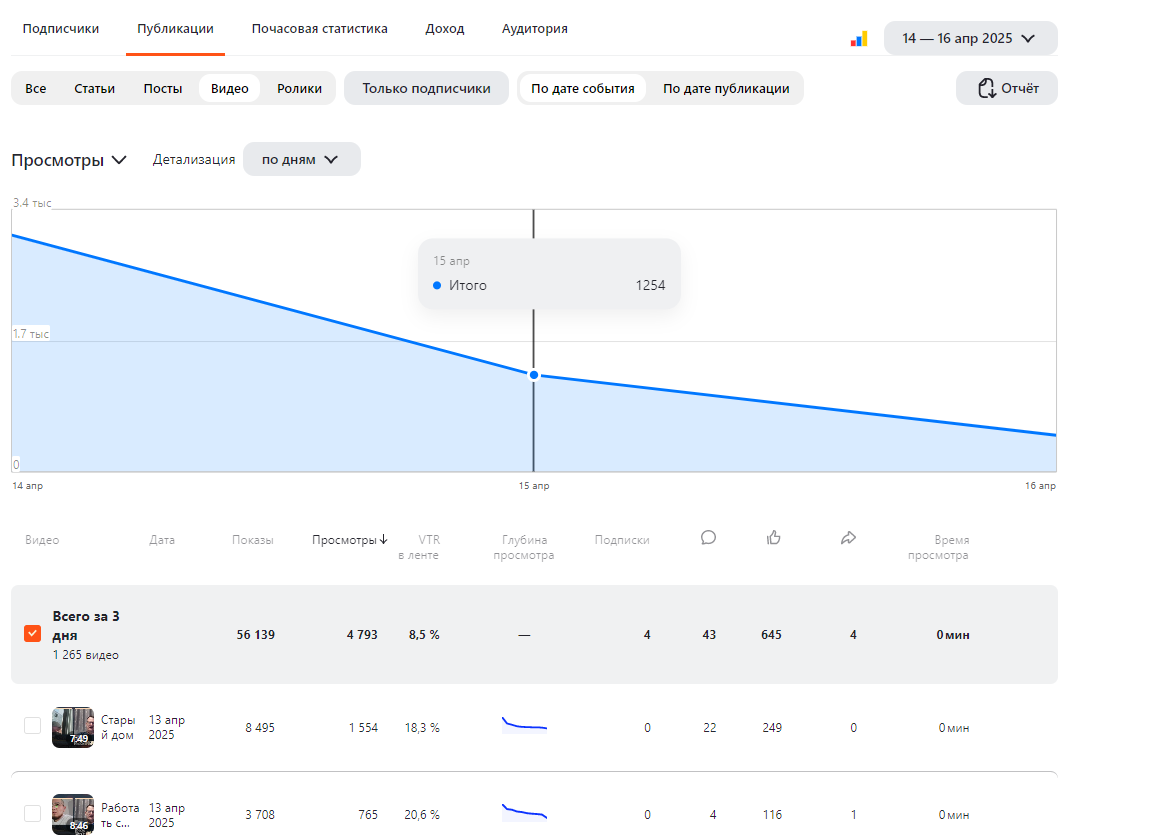Click the likes thumbs-up column icon
1154x839 pixels.
[773, 538]
